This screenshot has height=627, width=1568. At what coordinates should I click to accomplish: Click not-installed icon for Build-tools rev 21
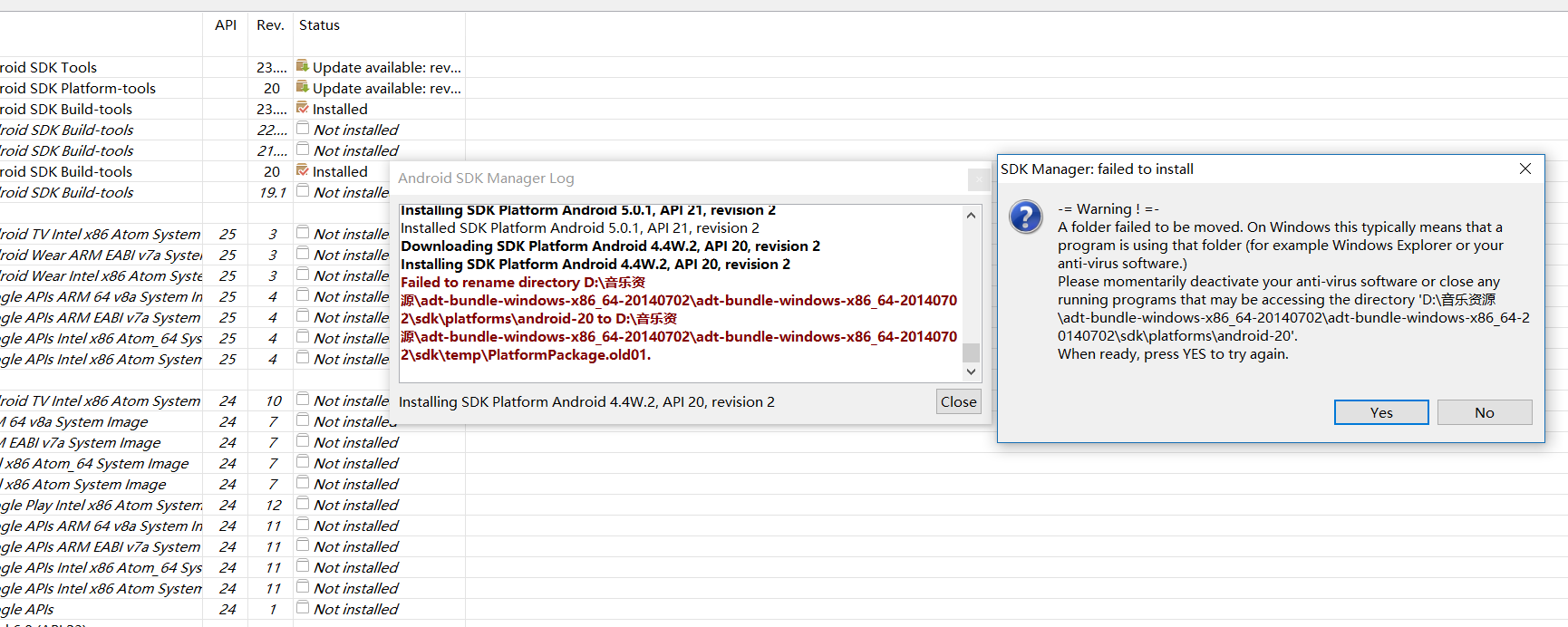pyautogui.click(x=303, y=150)
